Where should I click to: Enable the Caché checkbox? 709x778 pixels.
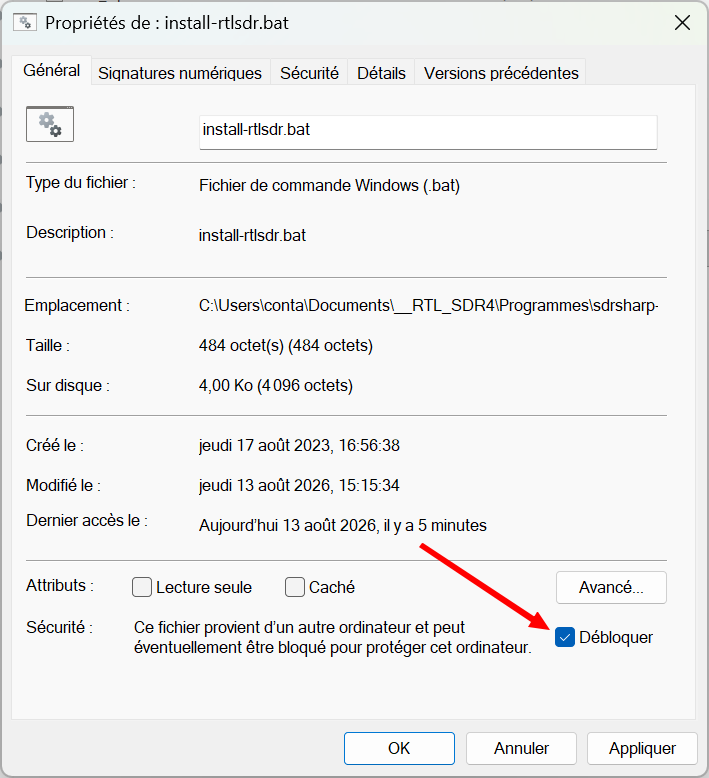click(295, 587)
